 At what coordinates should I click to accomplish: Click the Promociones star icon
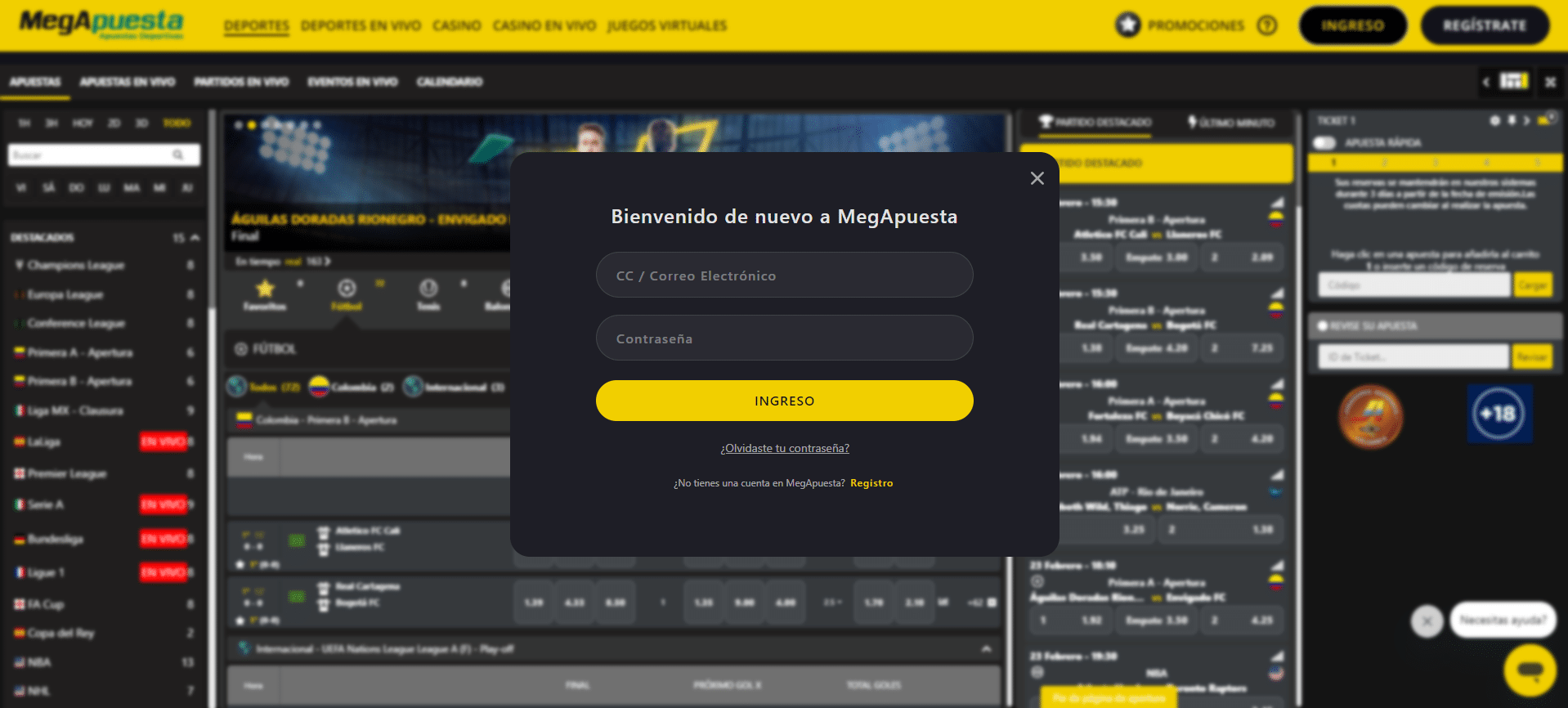point(1128,25)
